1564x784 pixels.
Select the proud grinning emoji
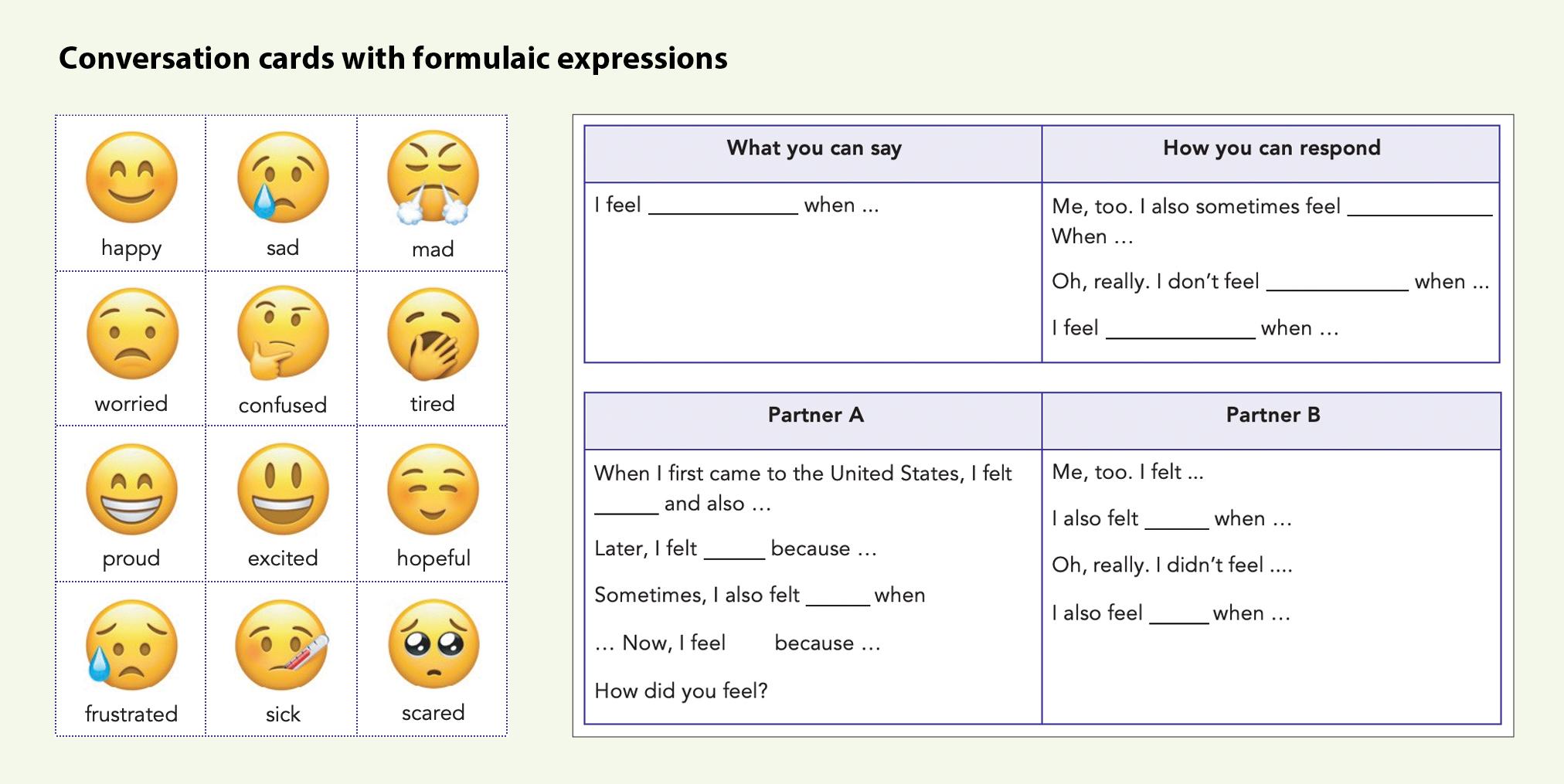coord(131,489)
